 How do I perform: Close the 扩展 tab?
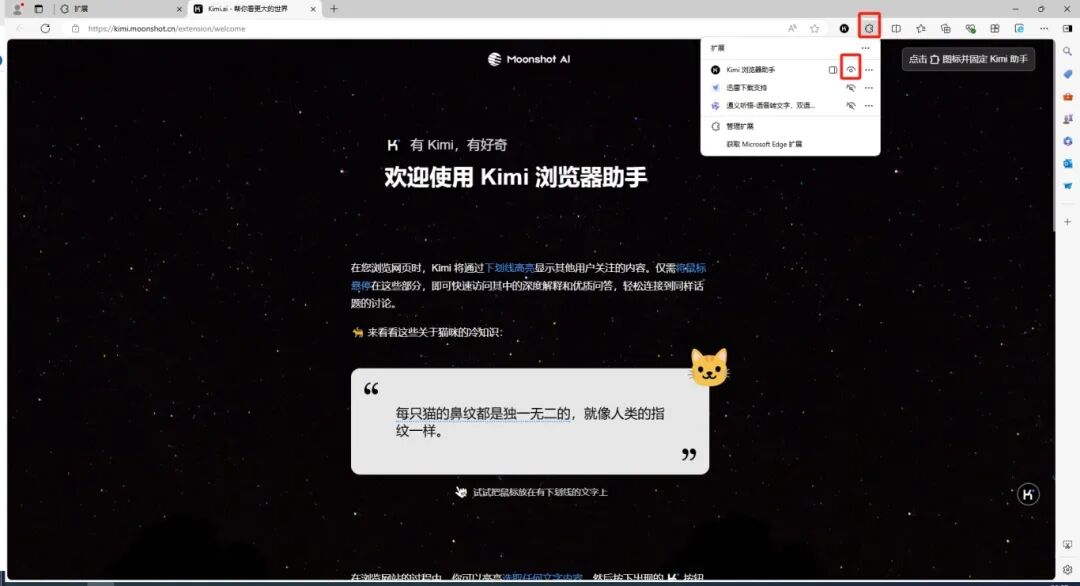tap(179, 9)
